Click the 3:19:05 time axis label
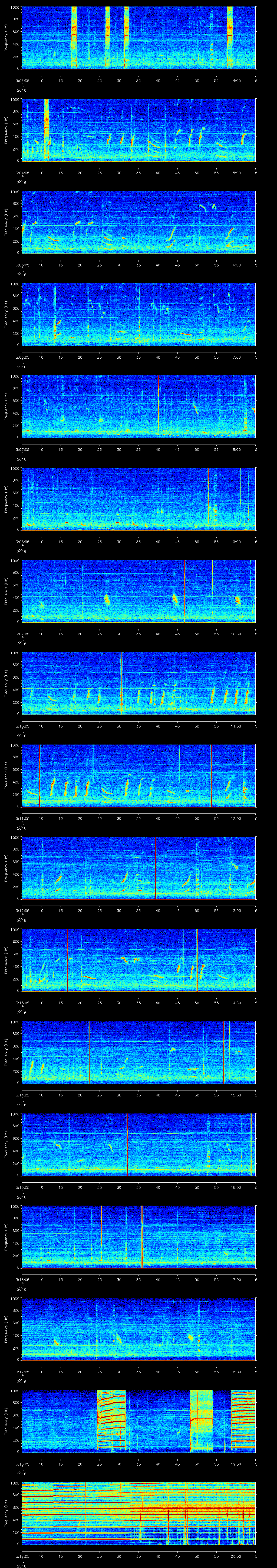The width and height of the screenshot is (277, 1568). point(22,1556)
